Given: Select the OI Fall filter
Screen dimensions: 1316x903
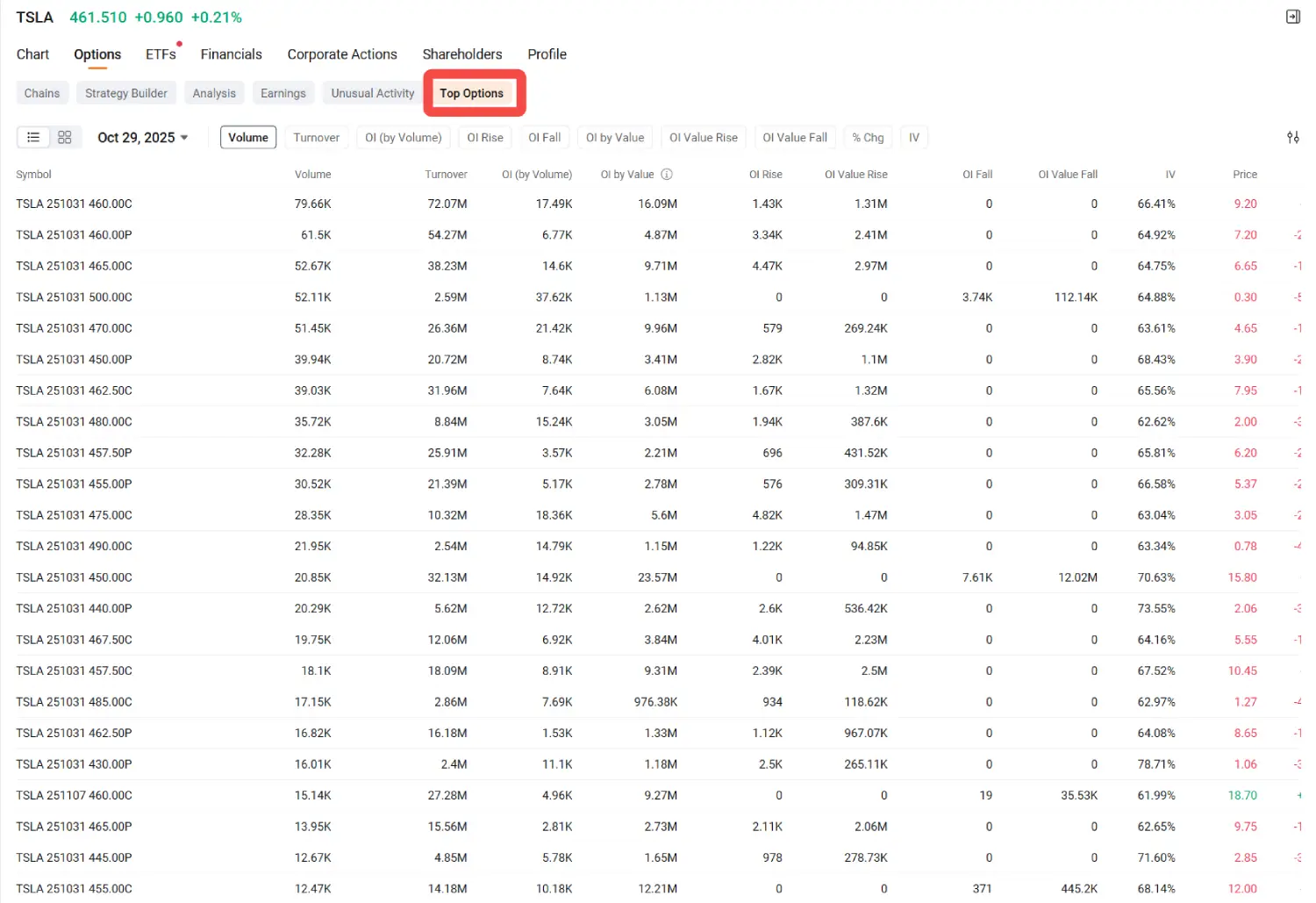Looking at the screenshot, I should click(x=545, y=138).
